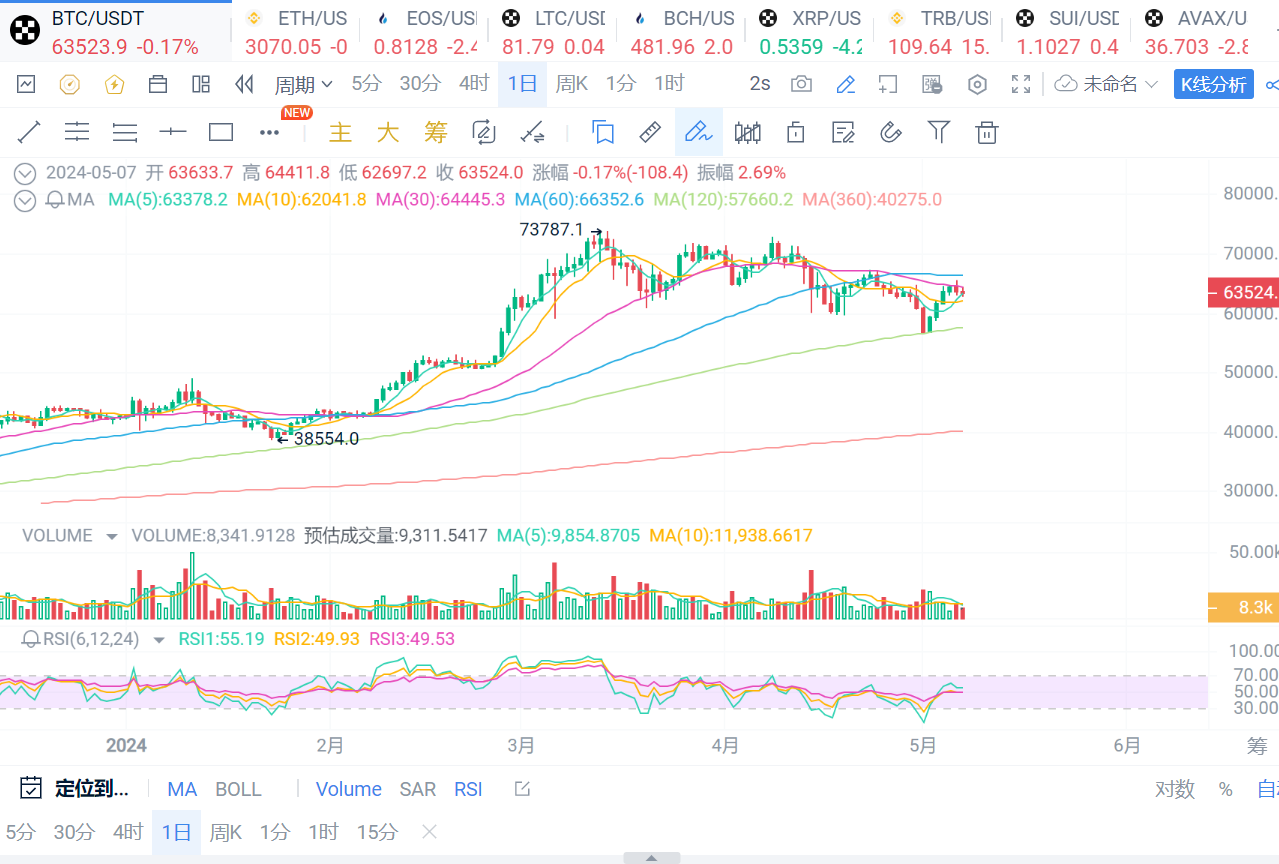Viewport: 1279px width, 864px height.
Task: Toggle the BOLL indicator on
Action: click(x=238, y=789)
